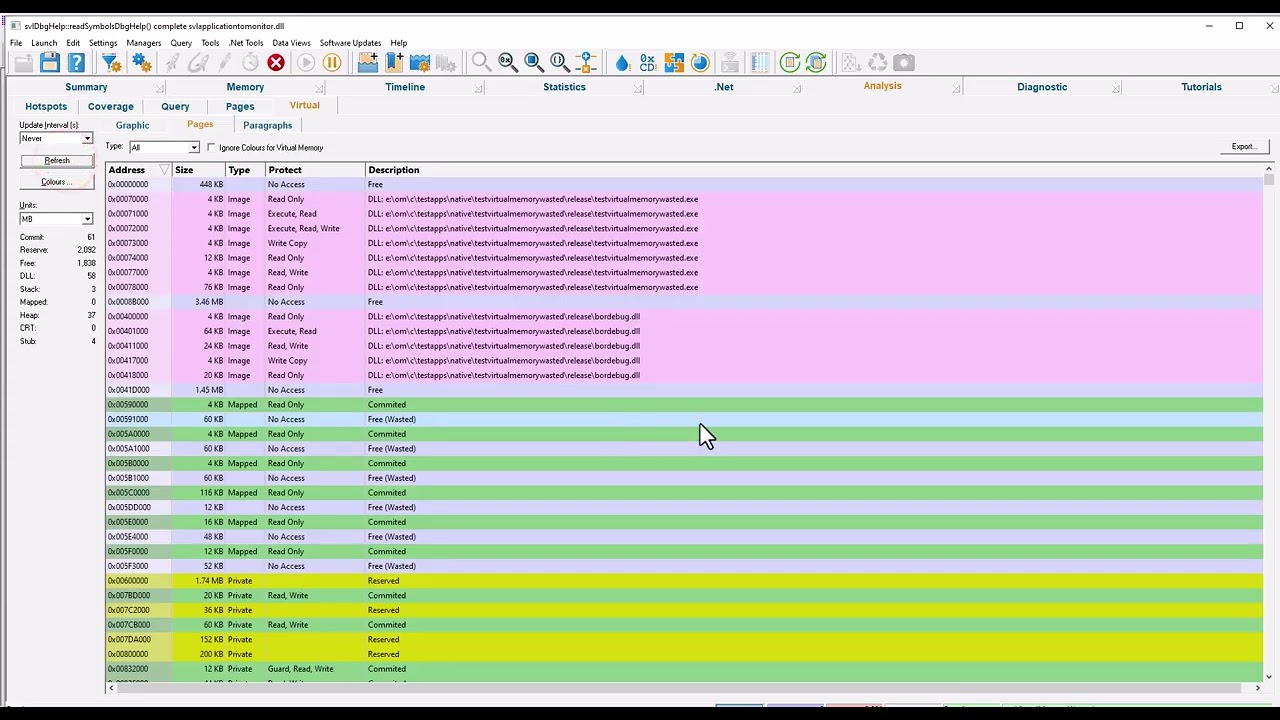The height and width of the screenshot is (720, 1280).
Task: Switch to the Timeline tab
Action: [405, 87]
